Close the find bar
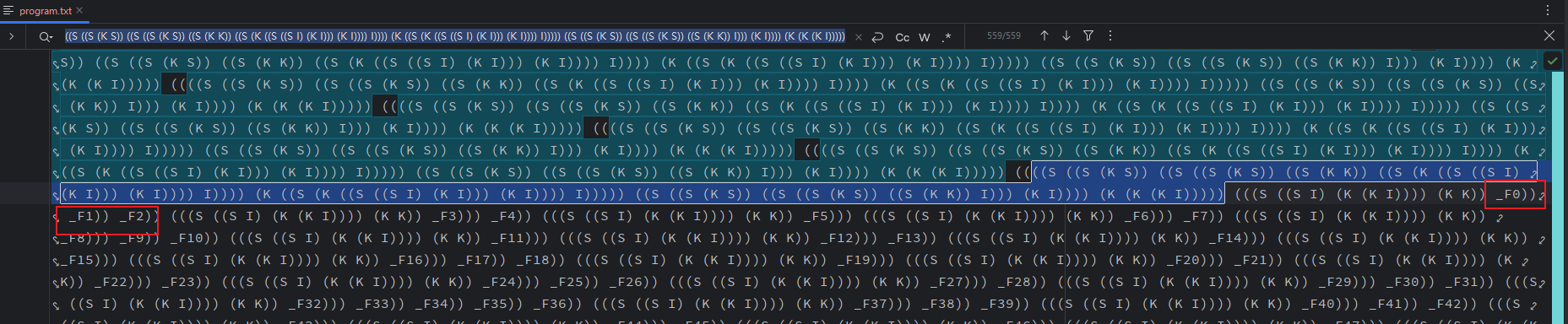Screen dimensions: 1568x324 [x=1549, y=35]
